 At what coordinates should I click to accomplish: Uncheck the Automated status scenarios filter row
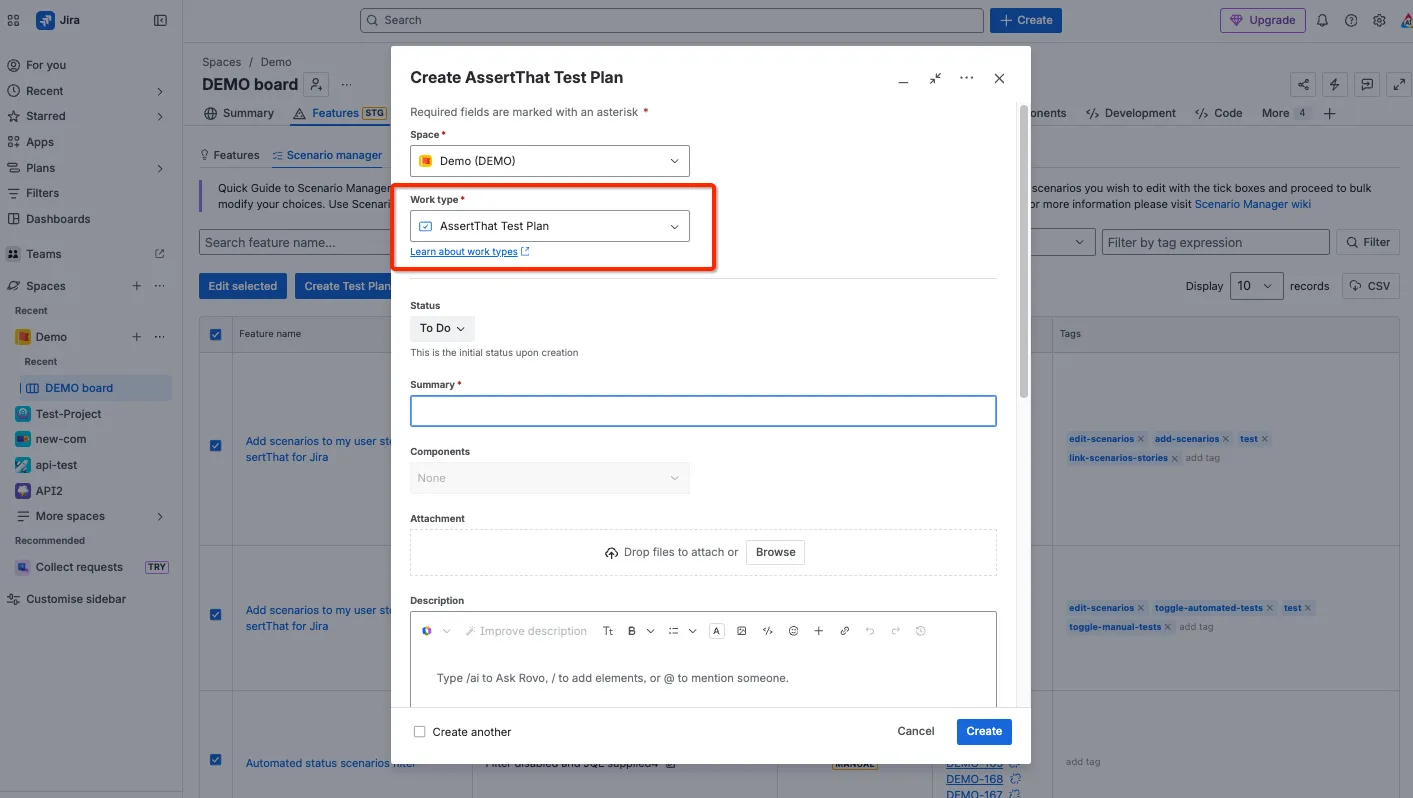pyautogui.click(x=216, y=760)
